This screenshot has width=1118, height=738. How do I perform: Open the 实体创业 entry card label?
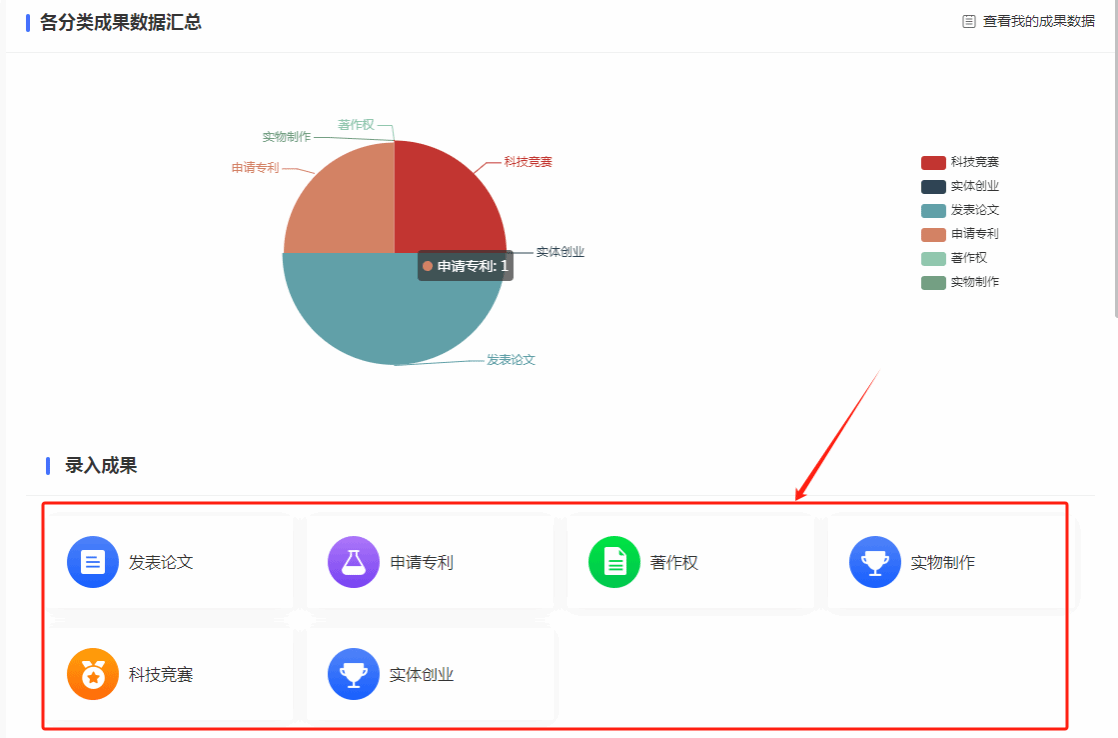[x=421, y=674]
